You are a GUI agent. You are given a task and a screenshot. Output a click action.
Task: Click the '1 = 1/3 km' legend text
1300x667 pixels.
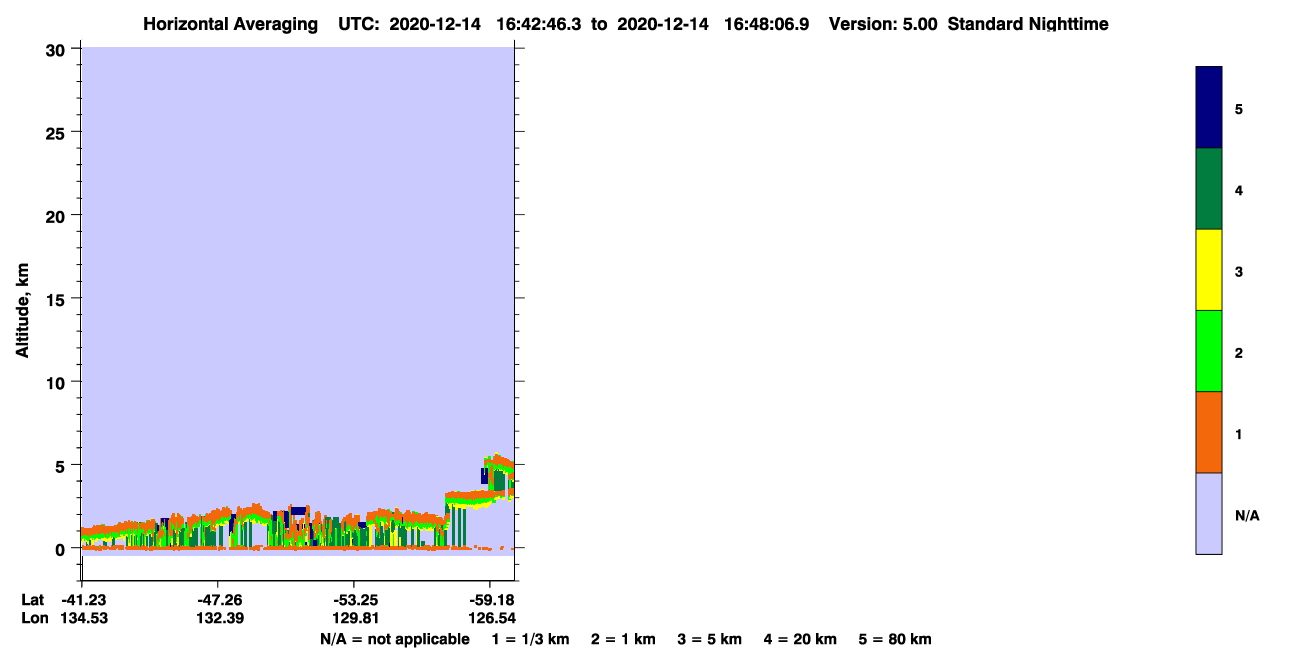(532, 639)
